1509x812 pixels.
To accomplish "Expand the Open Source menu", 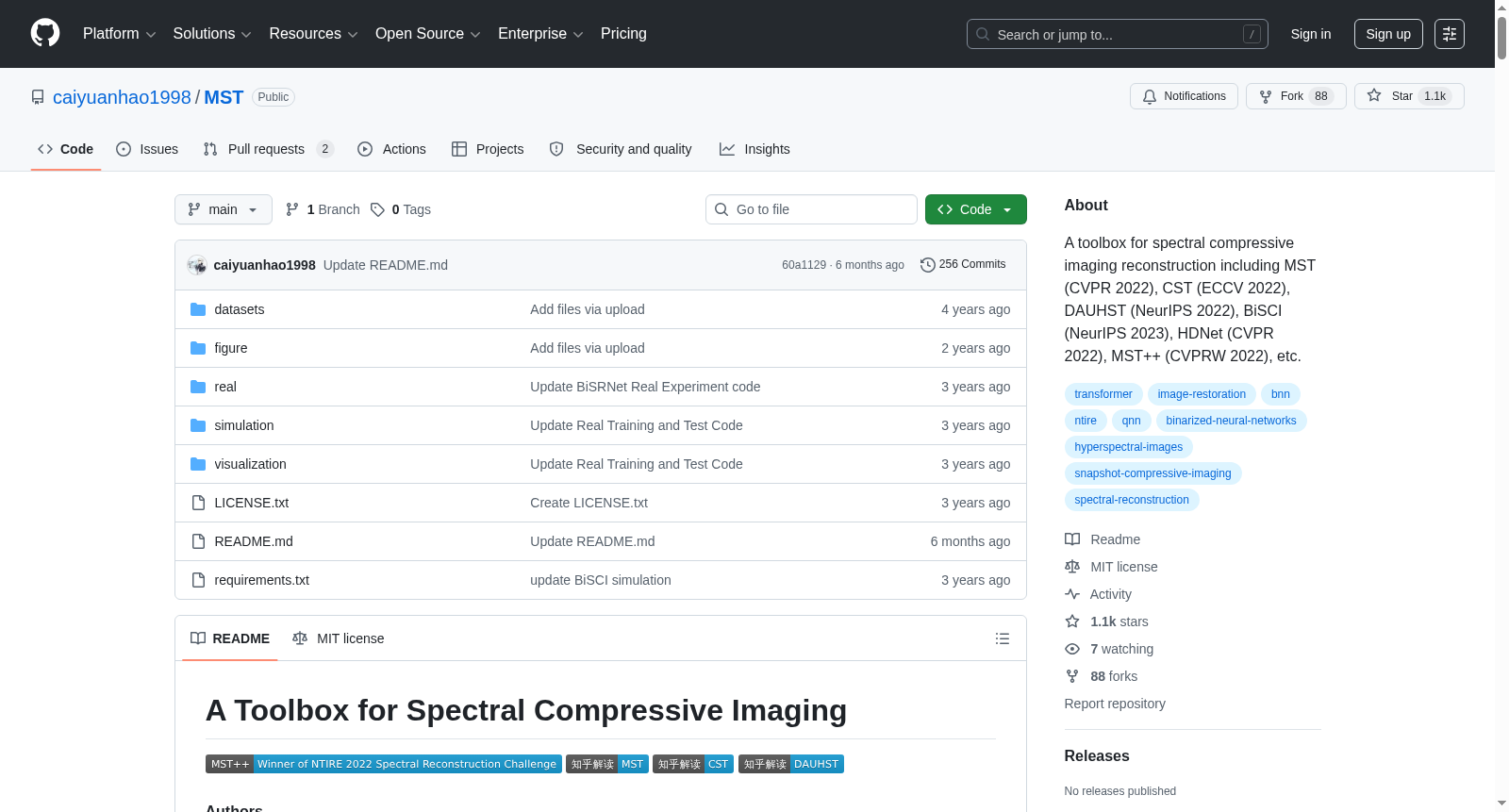I will pyautogui.click(x=428, y=34).
